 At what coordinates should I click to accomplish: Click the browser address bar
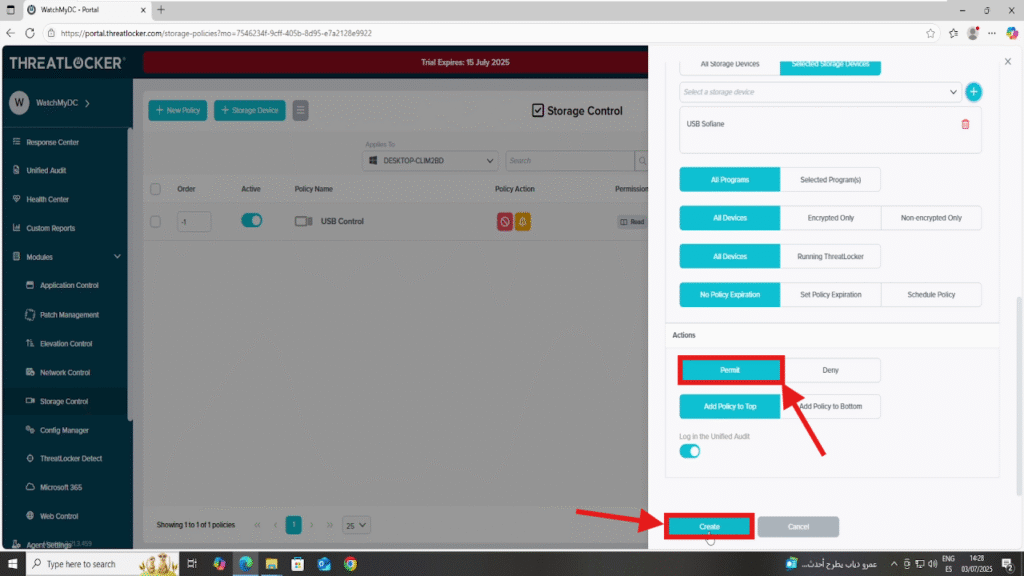pyautogui.click(x=483, y=33)
